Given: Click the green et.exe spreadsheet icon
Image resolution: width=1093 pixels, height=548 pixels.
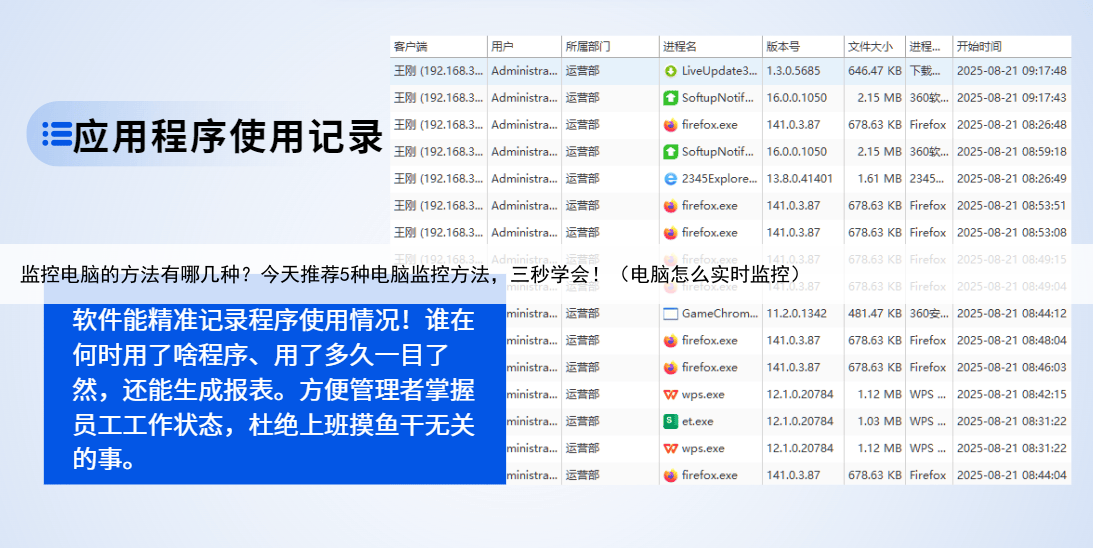Looking at the screenshot, I should click(670, 421).
